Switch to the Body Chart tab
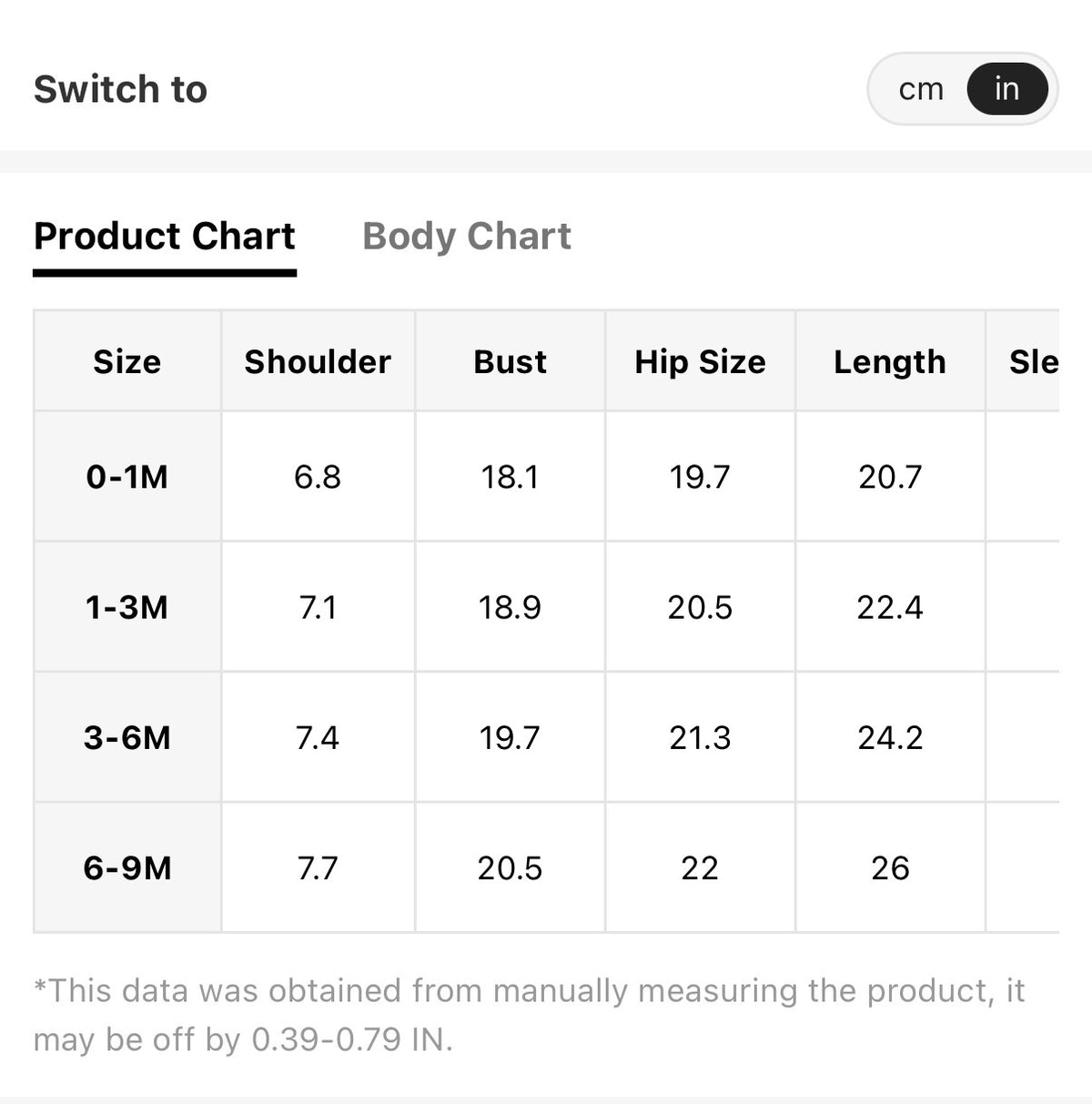 pos(467,237)
